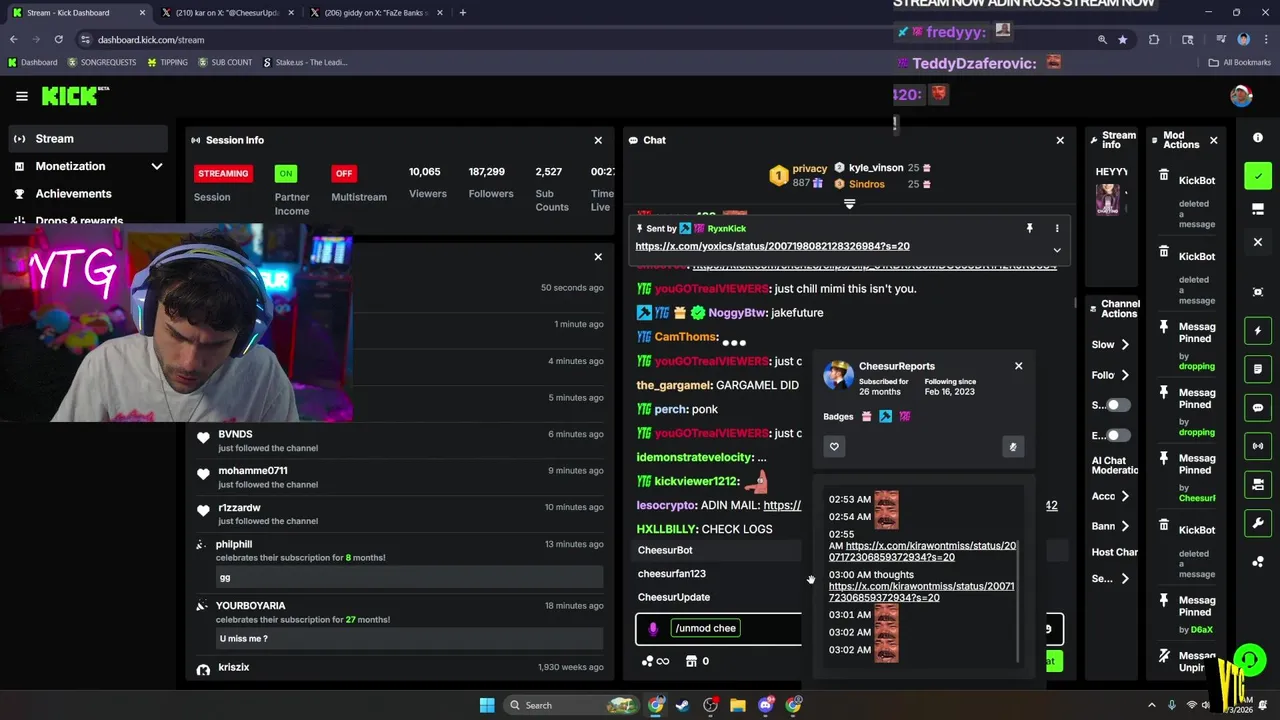Close the Mod Actions panel
This screenshot has width=1280, height=720.
pos(1214,140)
